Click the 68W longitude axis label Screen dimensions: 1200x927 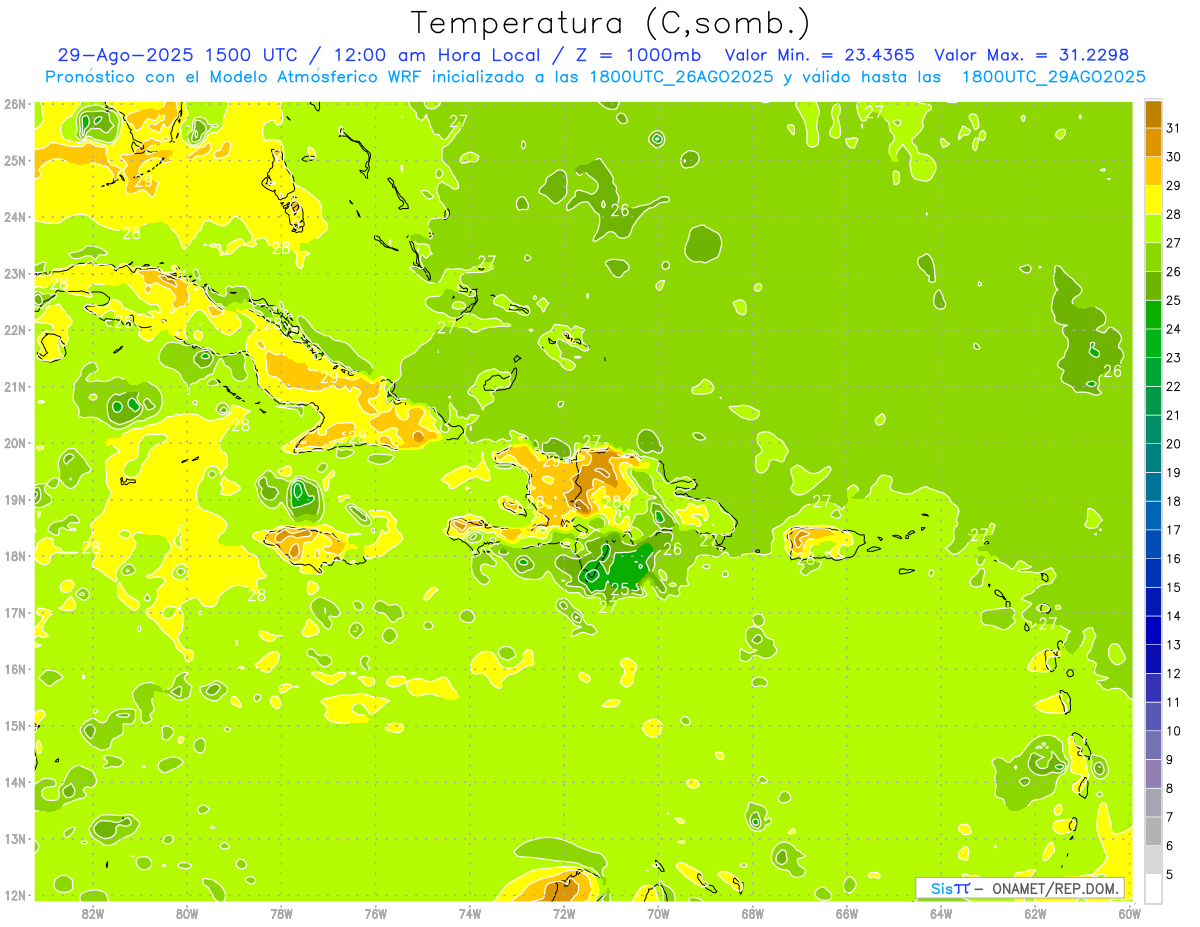click(x=753, y=913)
